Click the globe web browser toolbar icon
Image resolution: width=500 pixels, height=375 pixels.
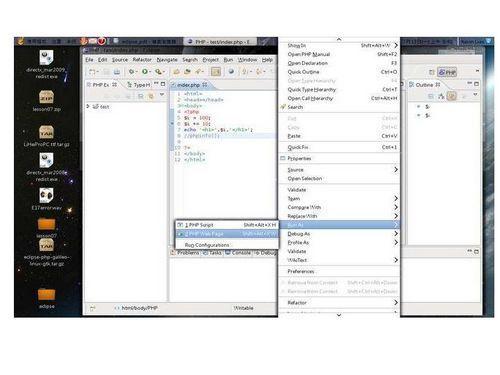click(231, 72)
